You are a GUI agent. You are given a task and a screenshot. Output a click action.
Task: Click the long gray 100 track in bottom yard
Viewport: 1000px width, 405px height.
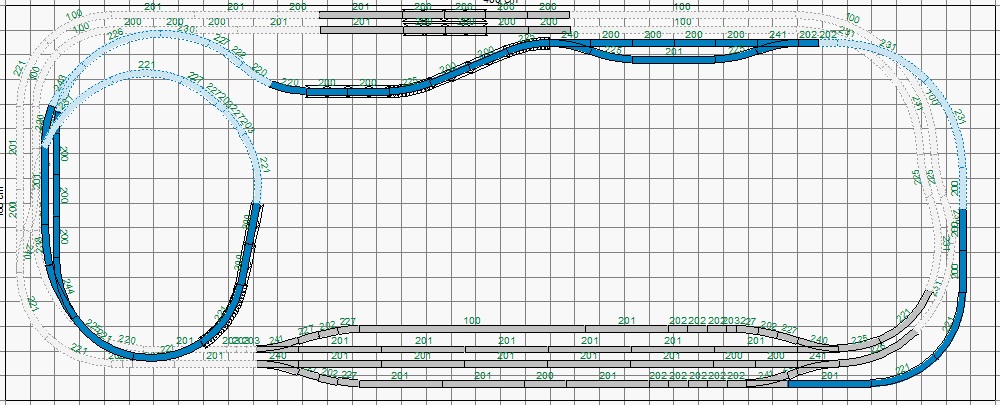[472, 328]
